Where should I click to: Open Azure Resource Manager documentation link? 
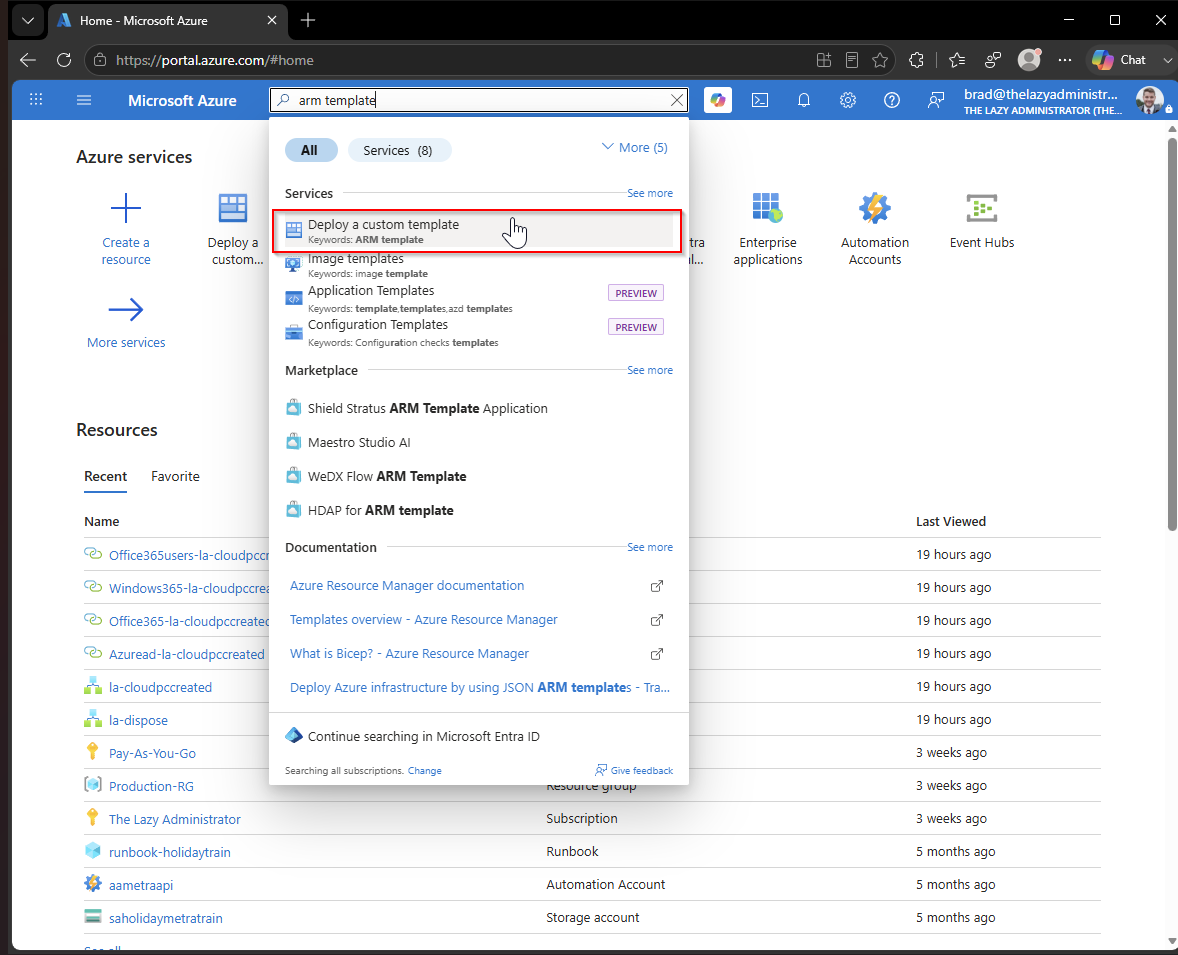tap(407, 585)
